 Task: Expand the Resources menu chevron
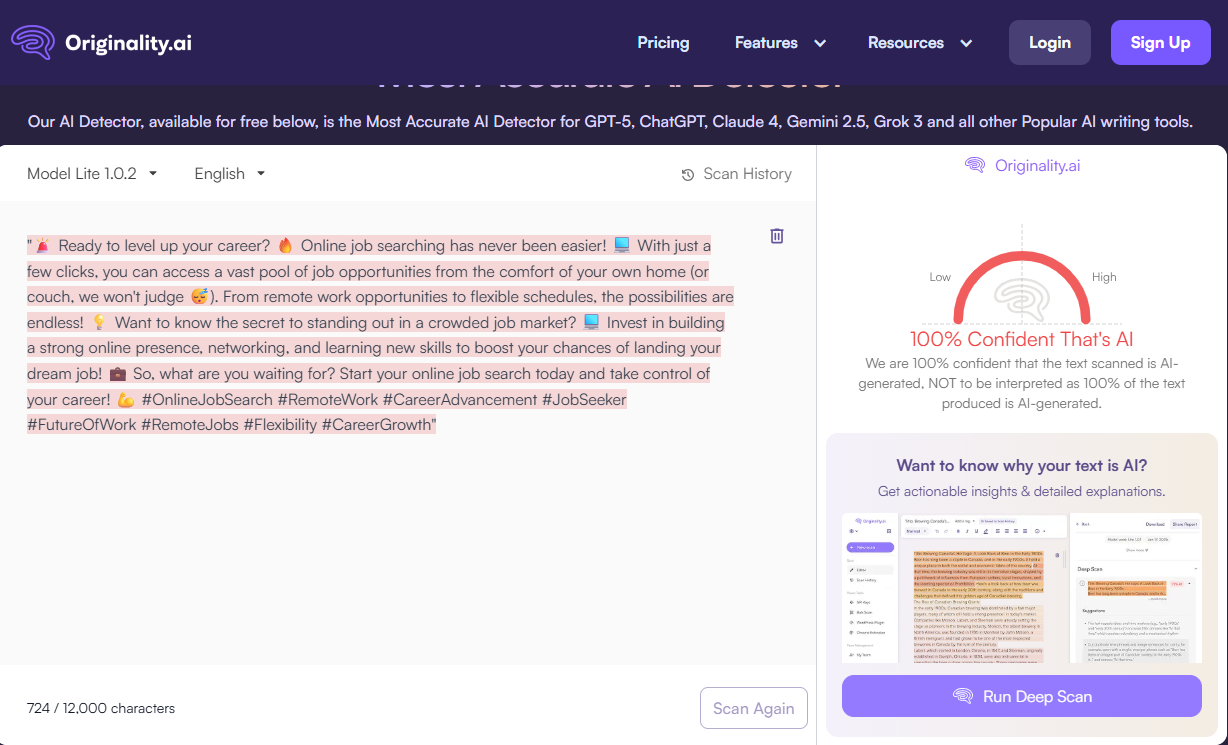966,43
